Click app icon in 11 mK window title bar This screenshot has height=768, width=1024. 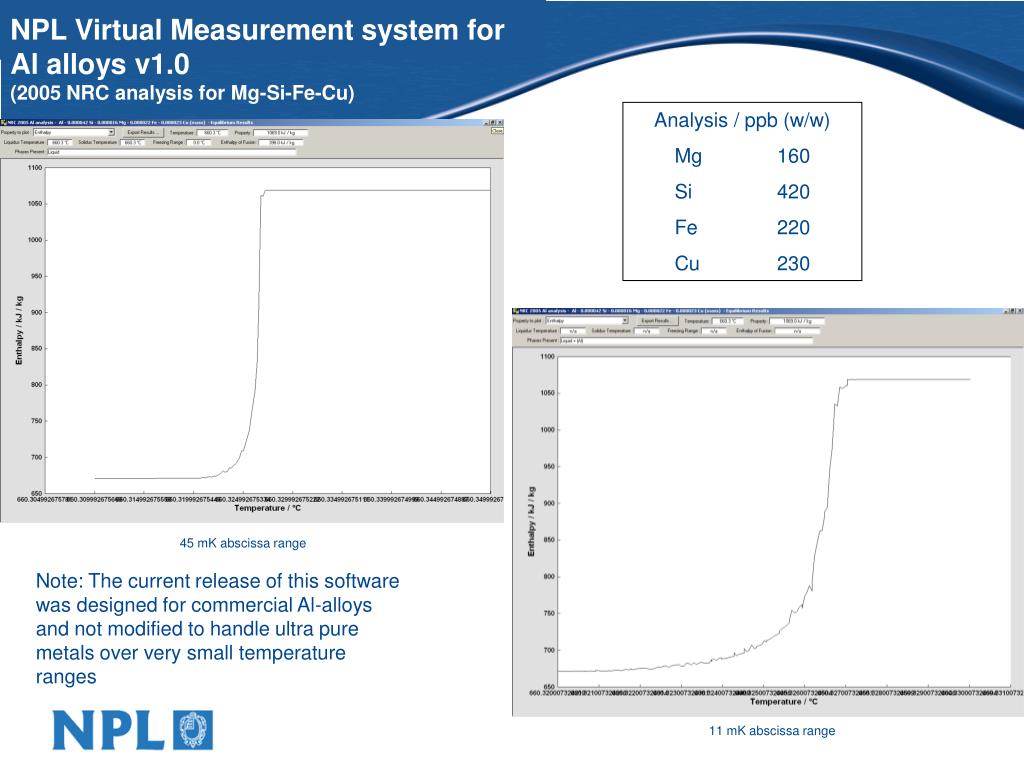coord(516,311)
